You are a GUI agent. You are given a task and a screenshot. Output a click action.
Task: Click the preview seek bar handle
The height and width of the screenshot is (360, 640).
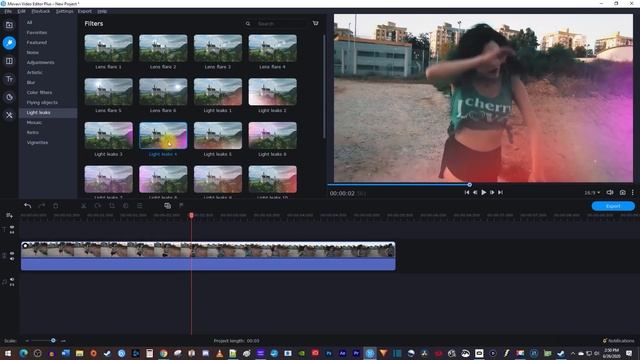[469, 185]
